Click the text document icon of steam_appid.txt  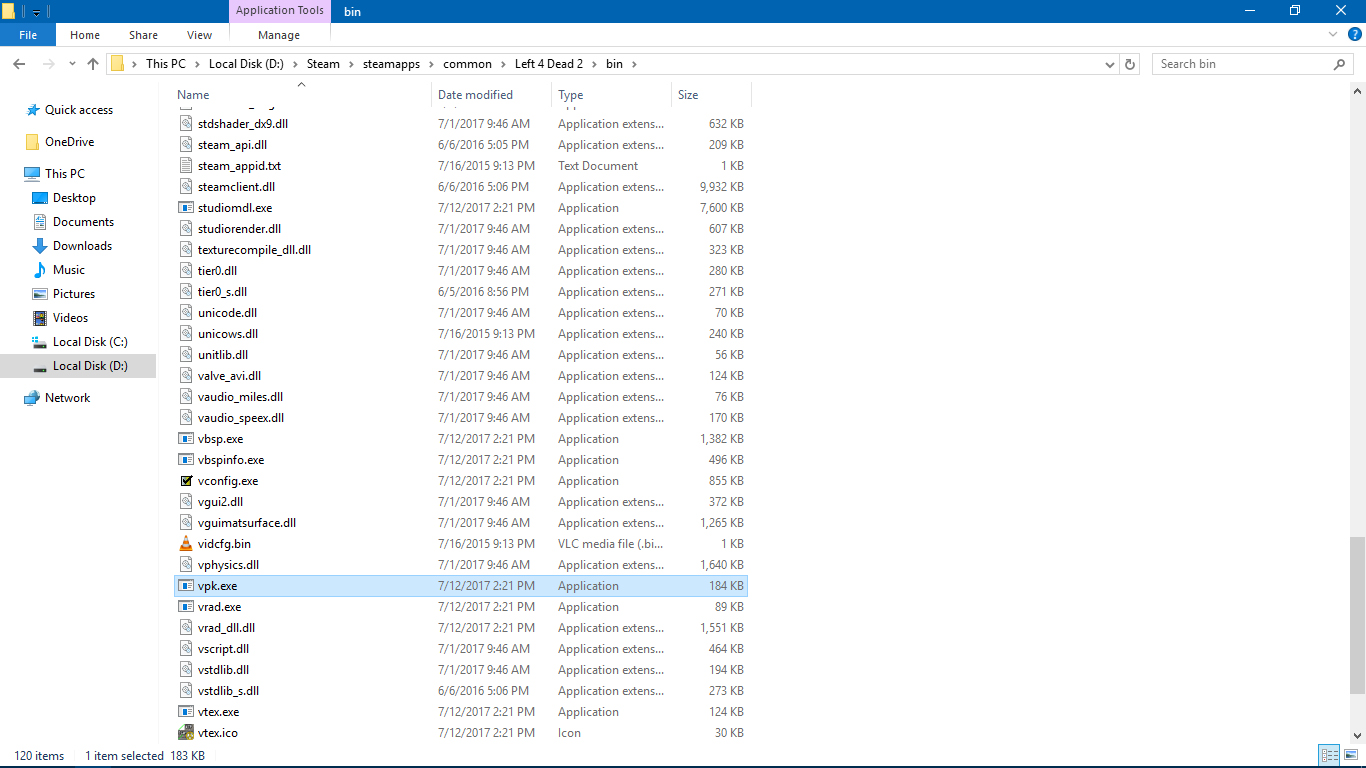click(x=185, y=166)
